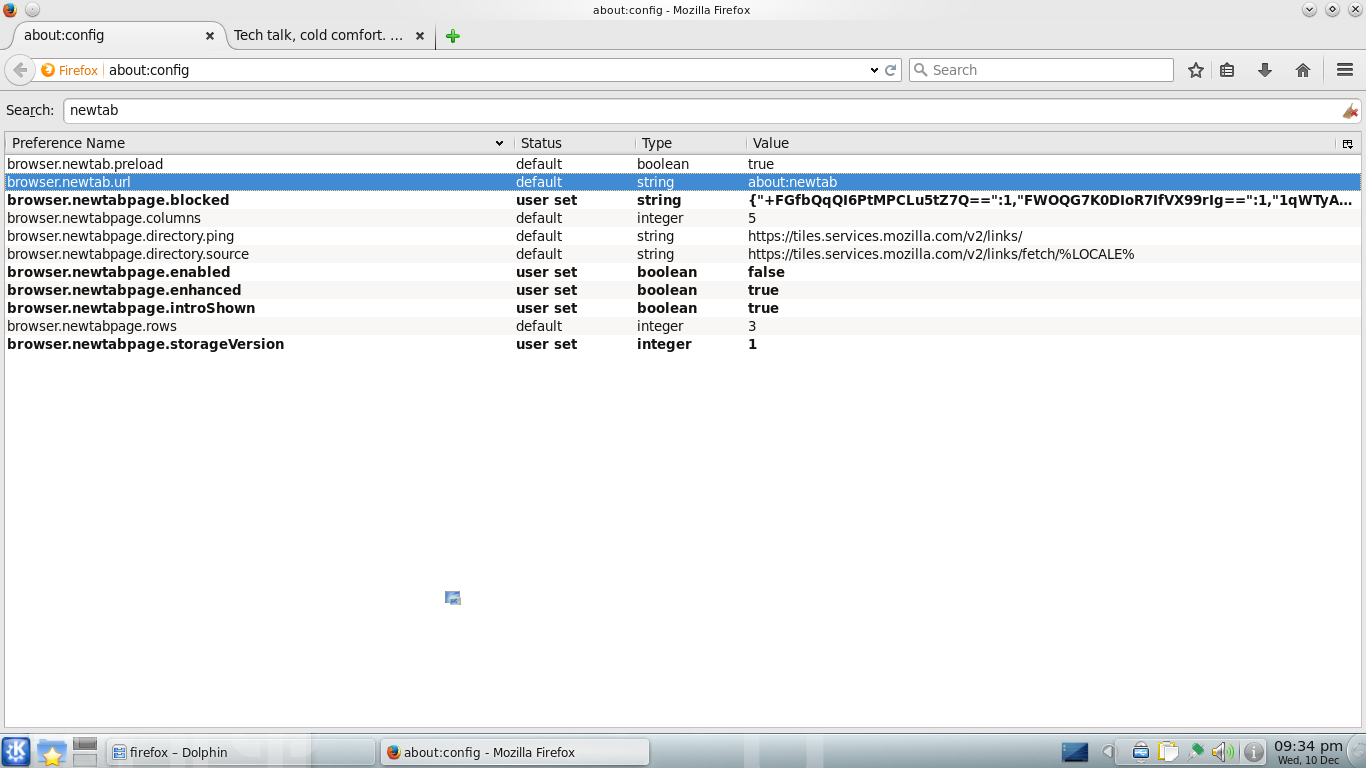The image size is (1366, 768).
Task: Click the virtual desktop pager in panel
Action: click(85, 752)
